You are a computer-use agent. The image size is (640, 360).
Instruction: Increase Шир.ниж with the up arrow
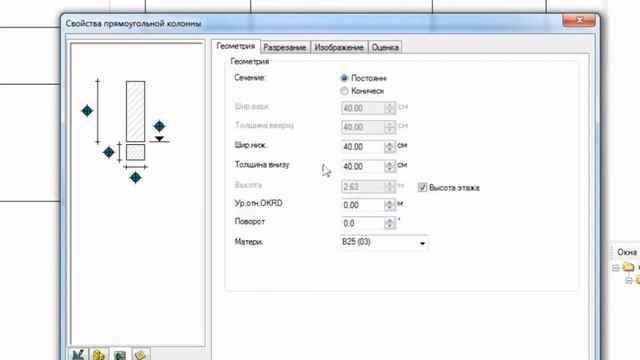[390, 144]
